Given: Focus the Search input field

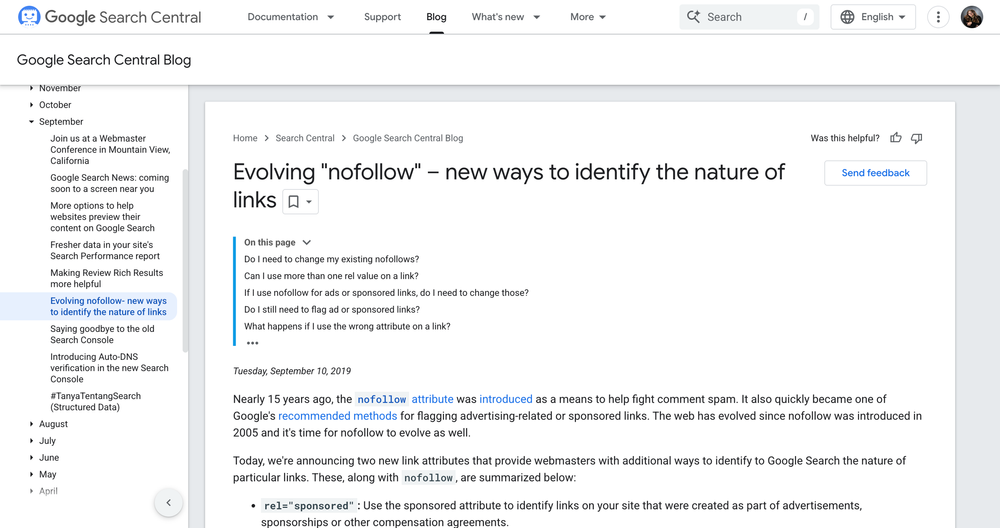Looking at the screenshot, I should tap(749, 17).
